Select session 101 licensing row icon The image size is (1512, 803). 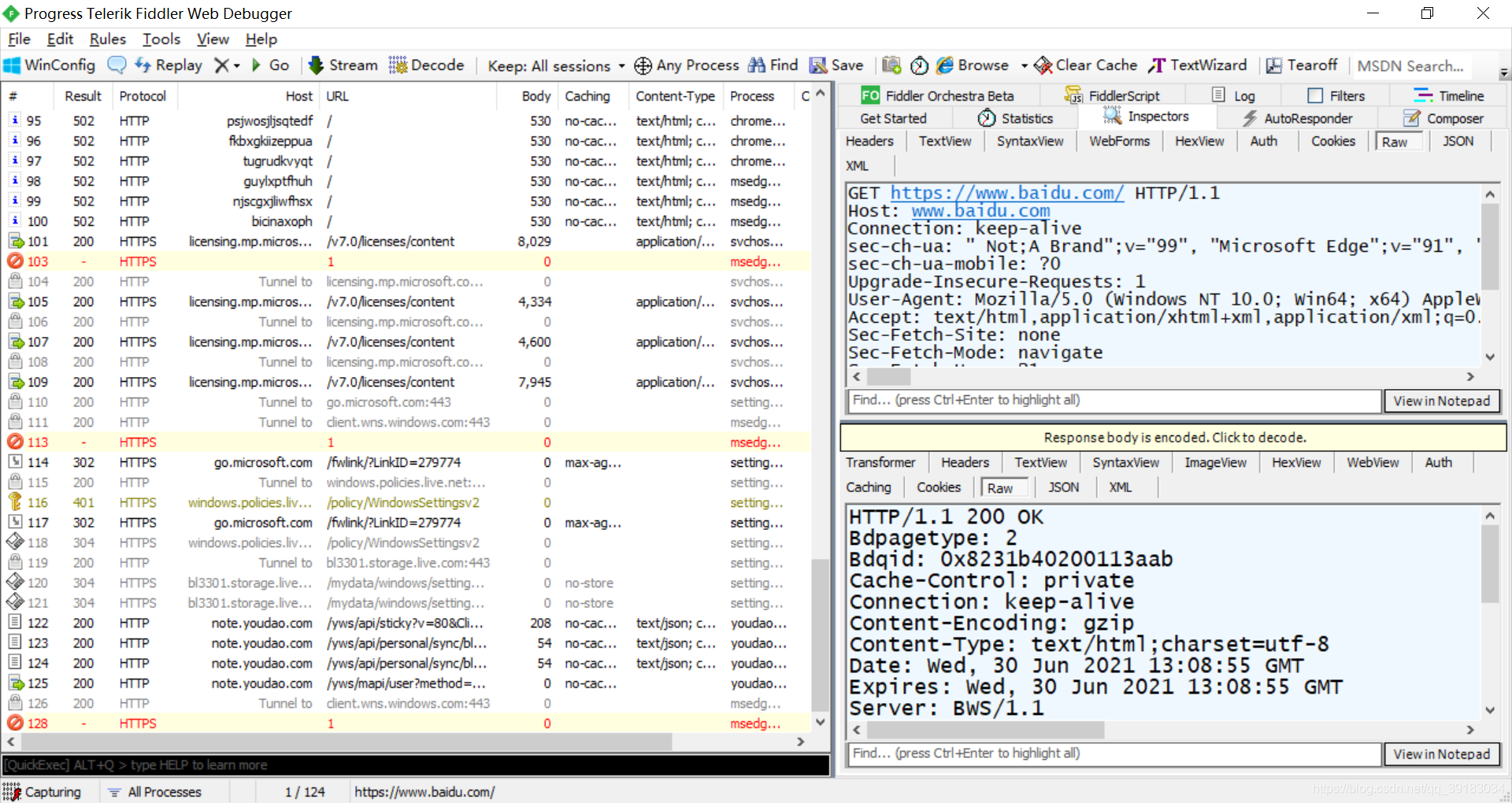[x=15, y=242]
